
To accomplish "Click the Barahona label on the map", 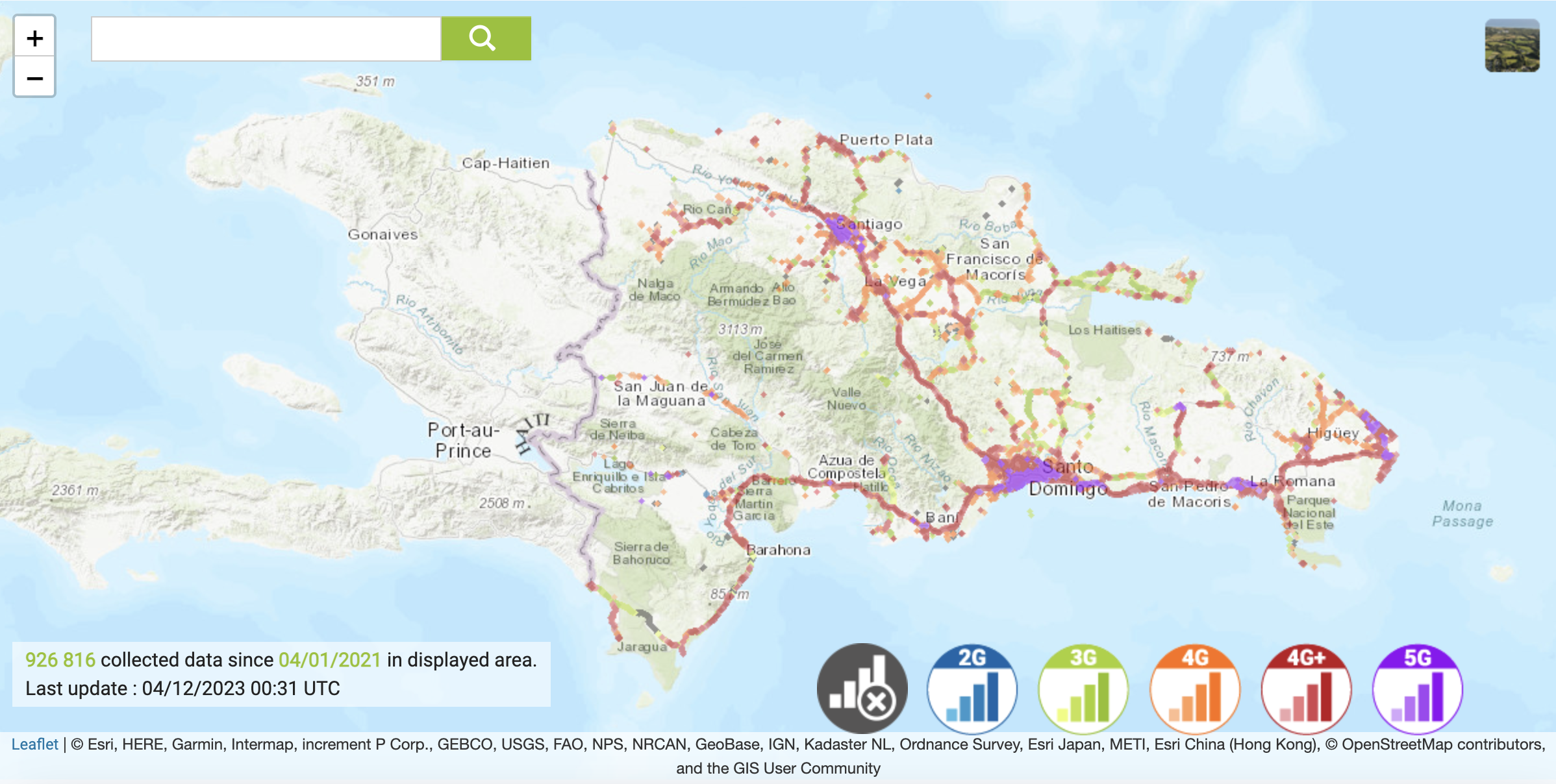I will [779, 550].
